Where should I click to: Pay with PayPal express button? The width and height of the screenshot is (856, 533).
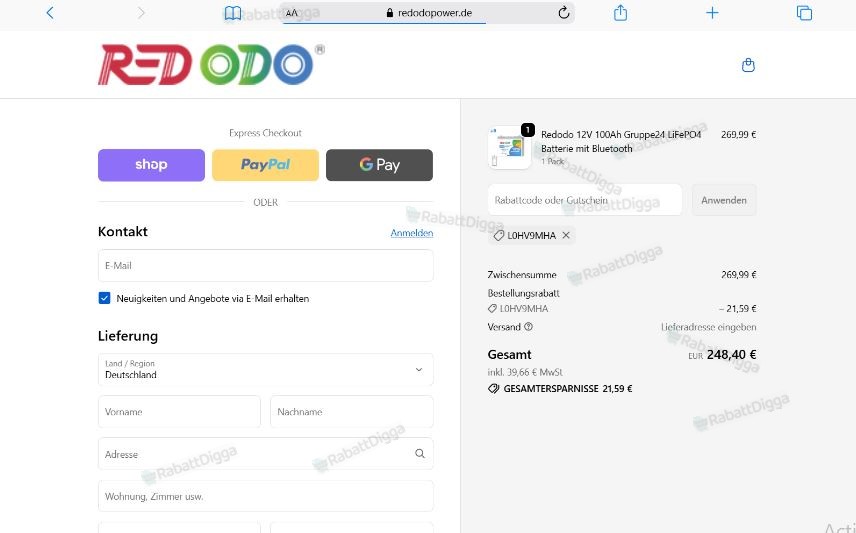[x=265, y=165]
